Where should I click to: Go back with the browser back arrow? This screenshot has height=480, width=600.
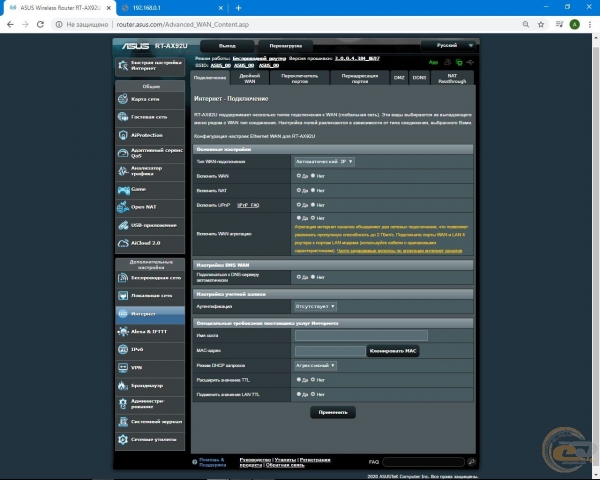point(10,24)
